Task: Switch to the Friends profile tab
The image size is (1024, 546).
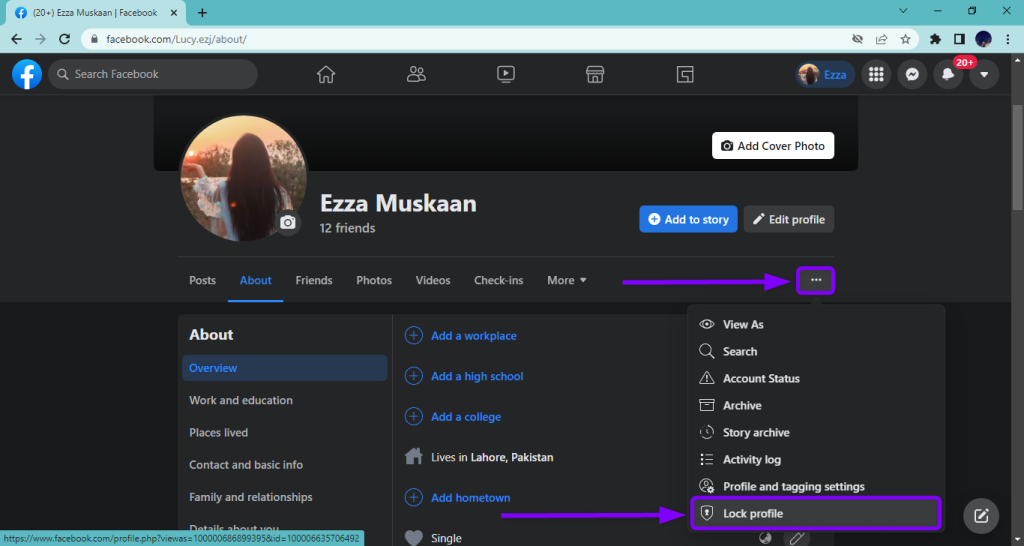Action: point(314,280)
